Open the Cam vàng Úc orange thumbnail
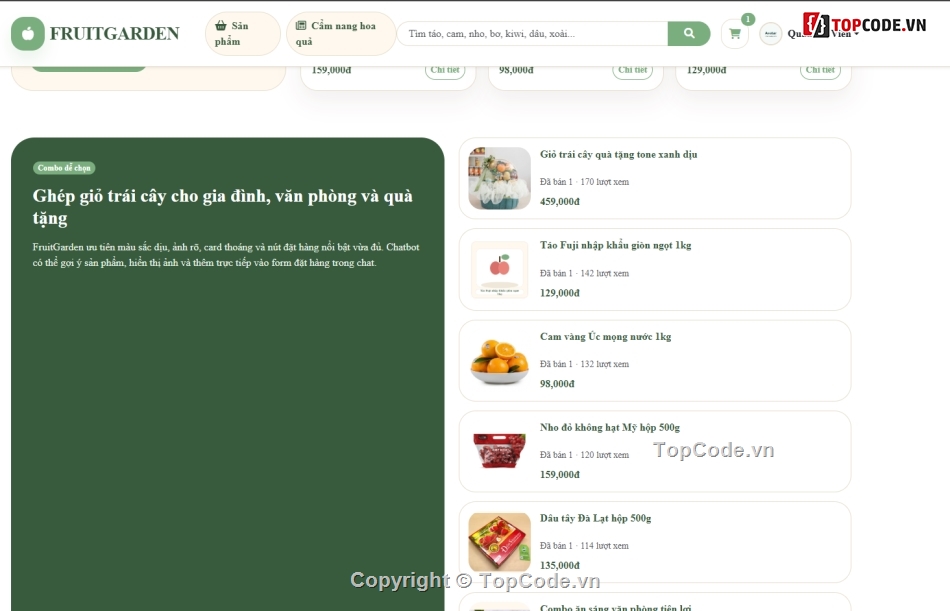The image size is (950, 611). pos(499,361)
